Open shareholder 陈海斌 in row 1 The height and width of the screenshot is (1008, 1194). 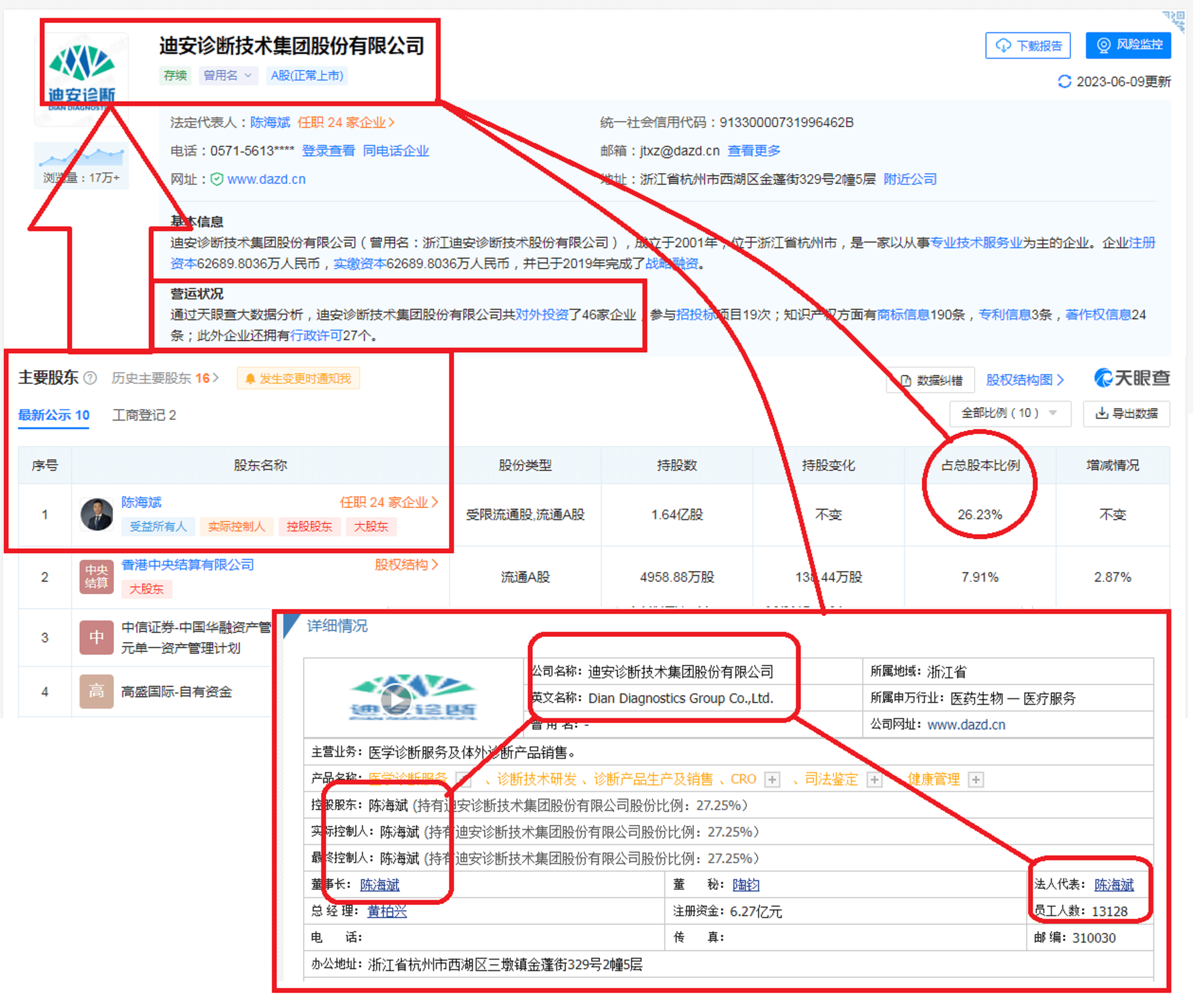click(x=141, y=502)
